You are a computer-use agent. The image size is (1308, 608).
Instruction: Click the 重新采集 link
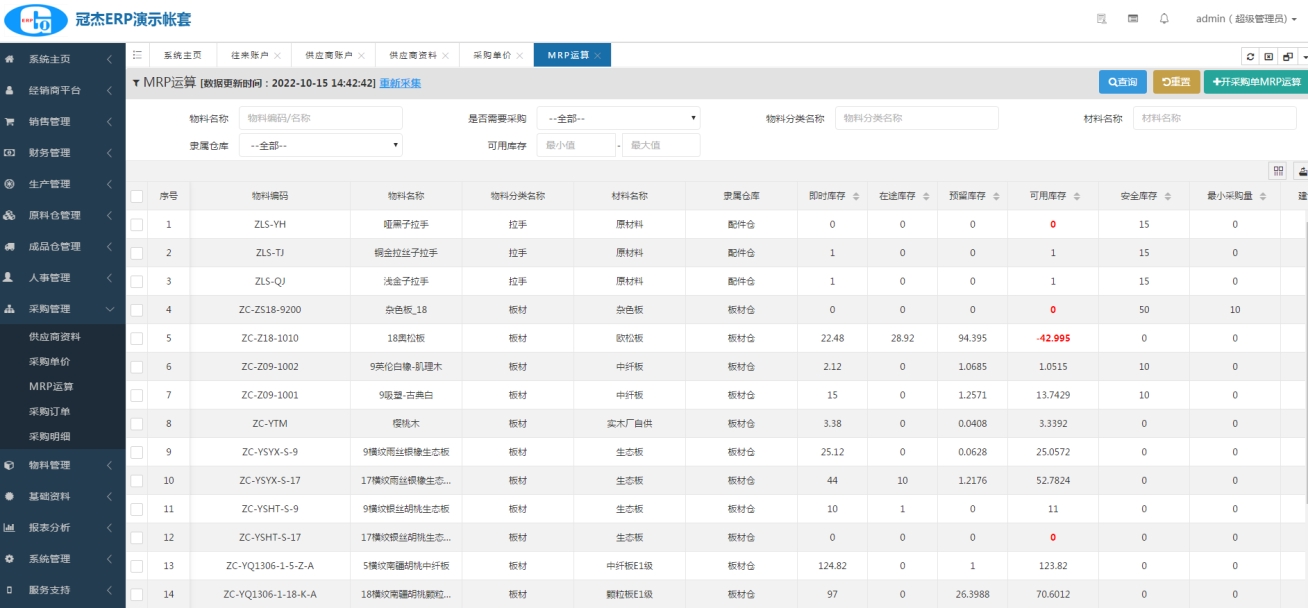400,83
